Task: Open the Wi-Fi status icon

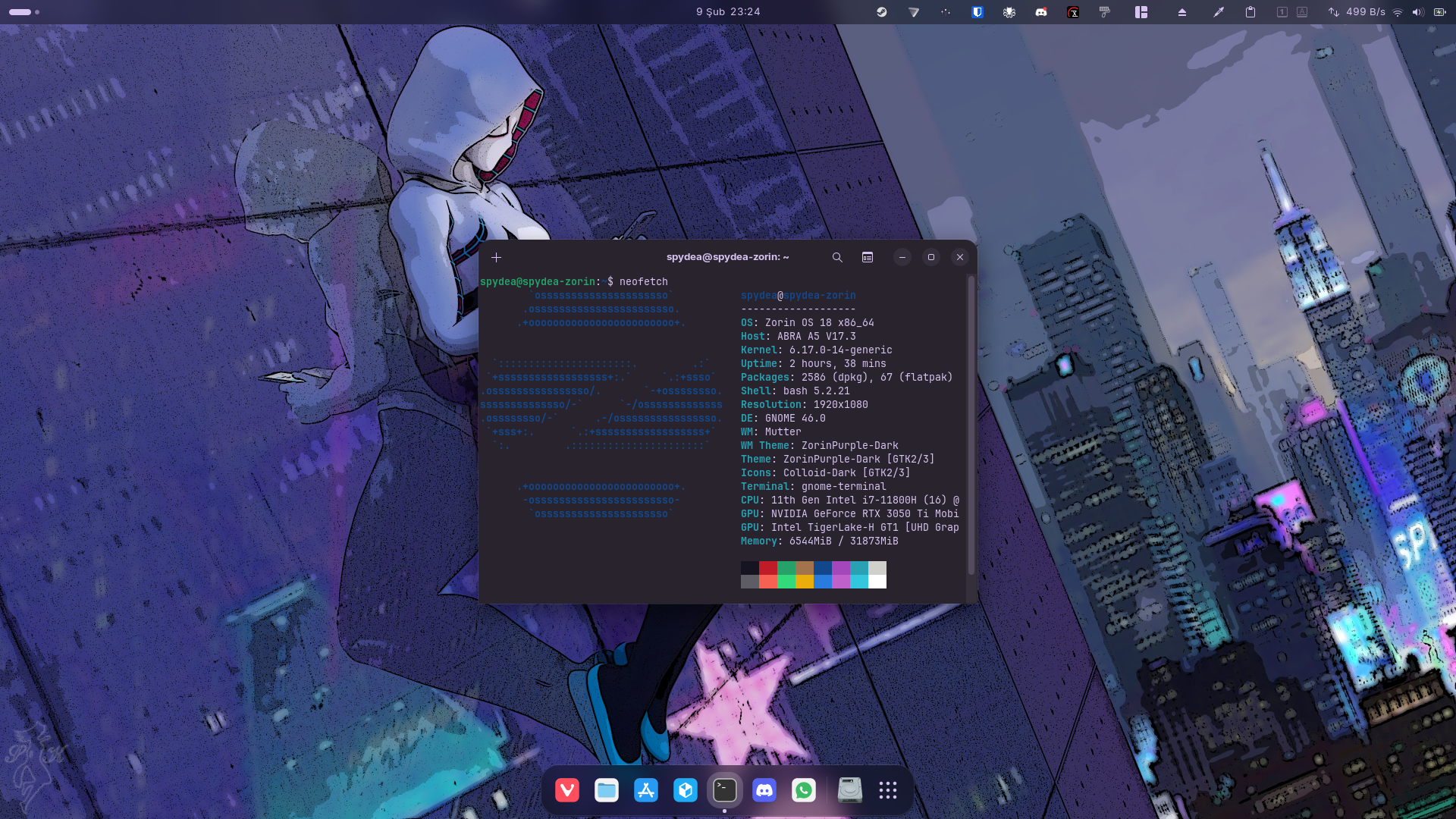Action: 1398,12
